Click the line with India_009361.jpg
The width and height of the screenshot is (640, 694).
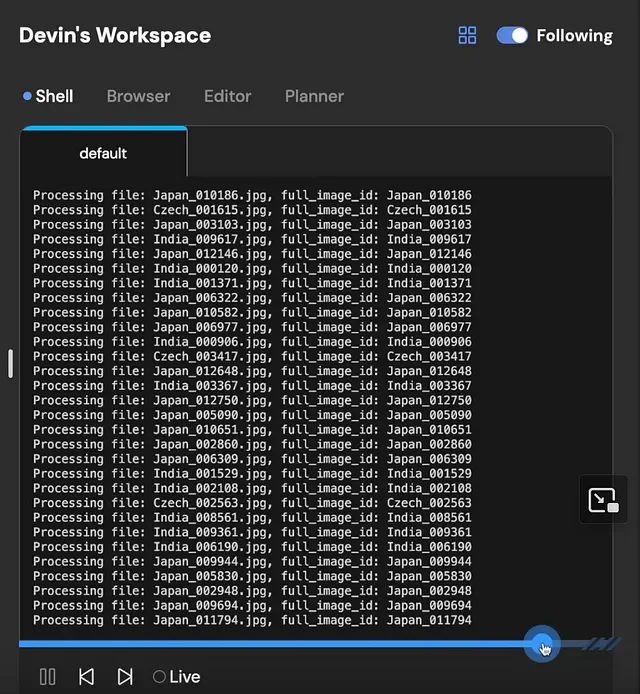tap(252, 532)
